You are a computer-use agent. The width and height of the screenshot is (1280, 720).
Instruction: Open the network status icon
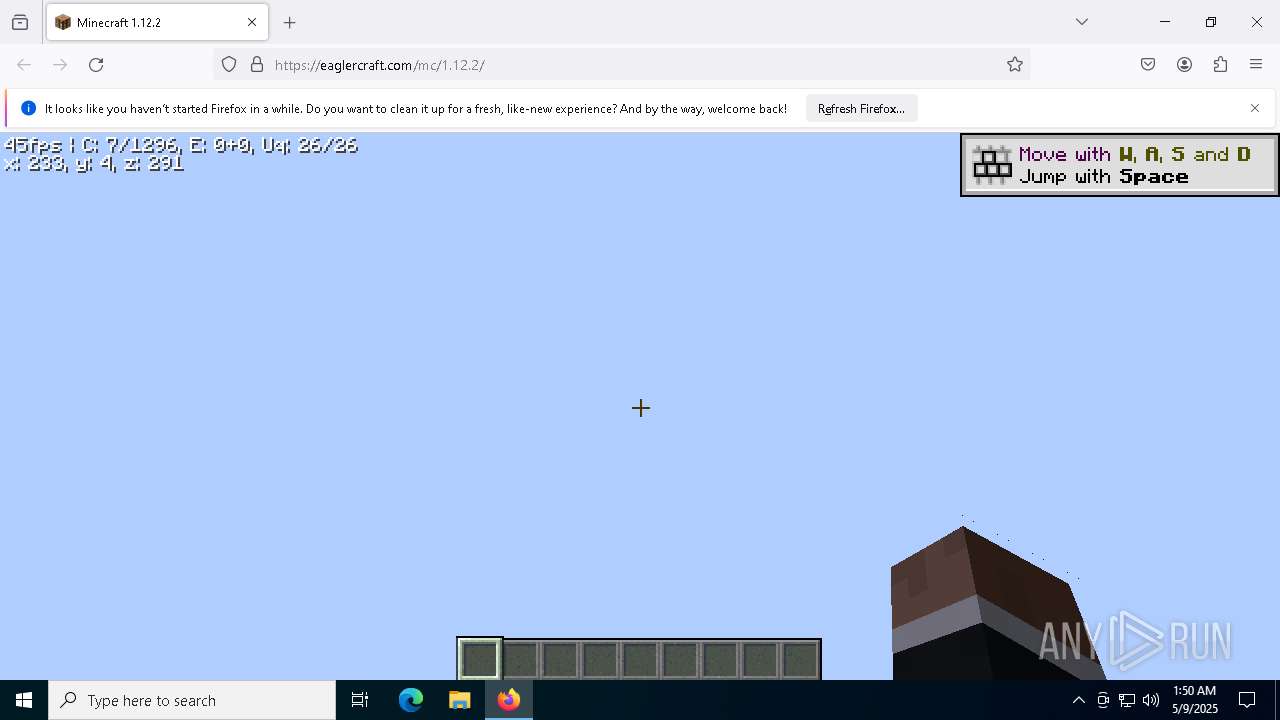1127,700
